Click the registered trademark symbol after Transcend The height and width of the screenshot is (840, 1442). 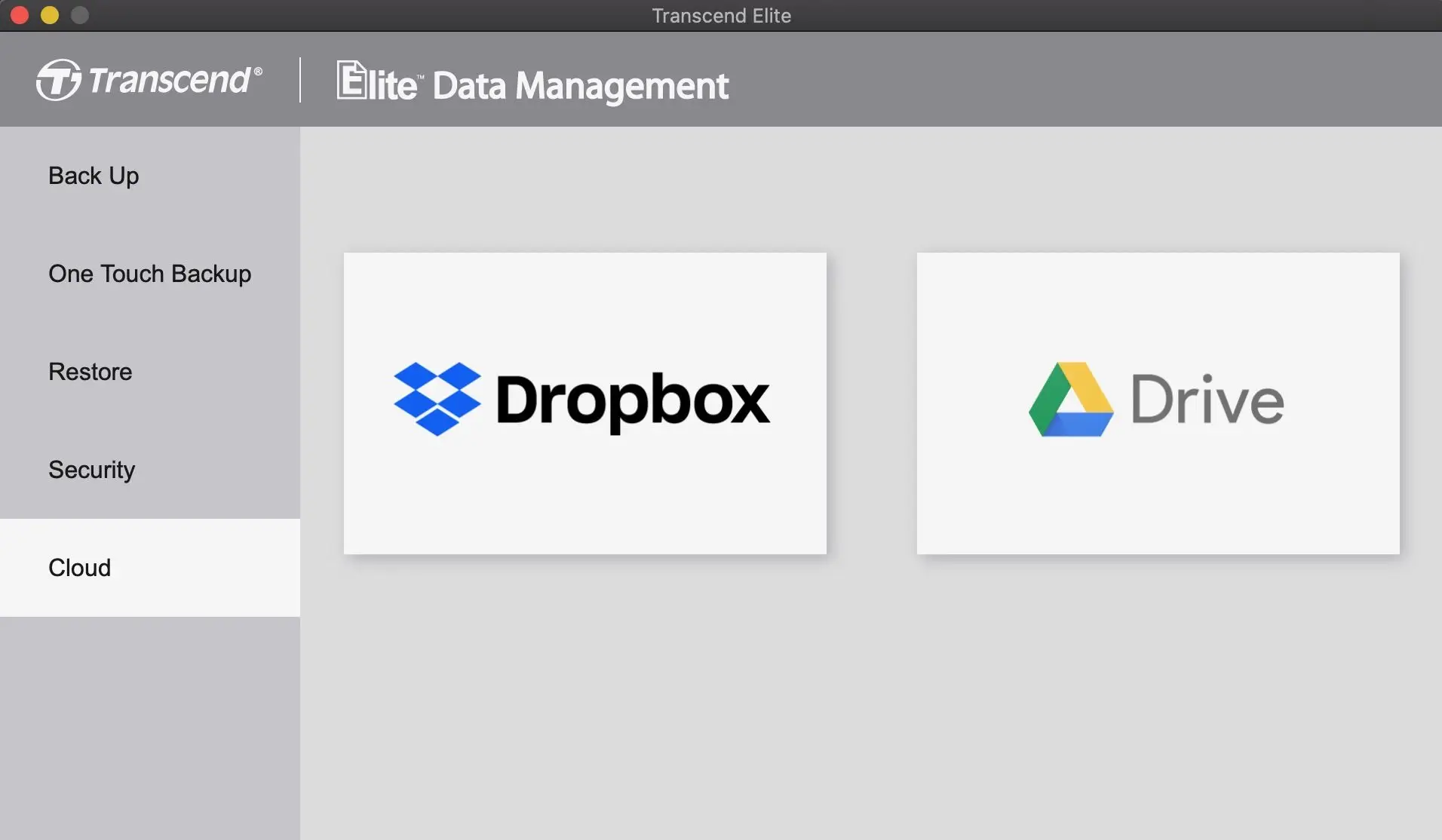point(258,71)
